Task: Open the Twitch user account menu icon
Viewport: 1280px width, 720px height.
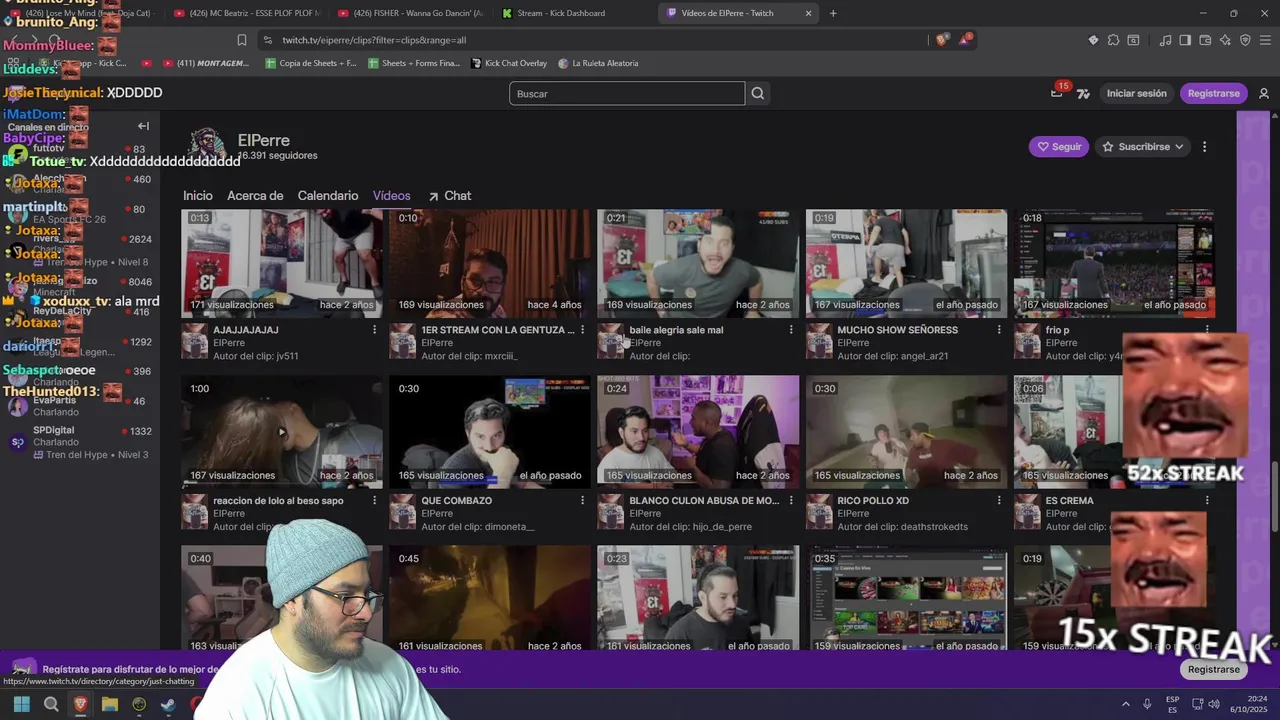Action: tap(1264, 93)
